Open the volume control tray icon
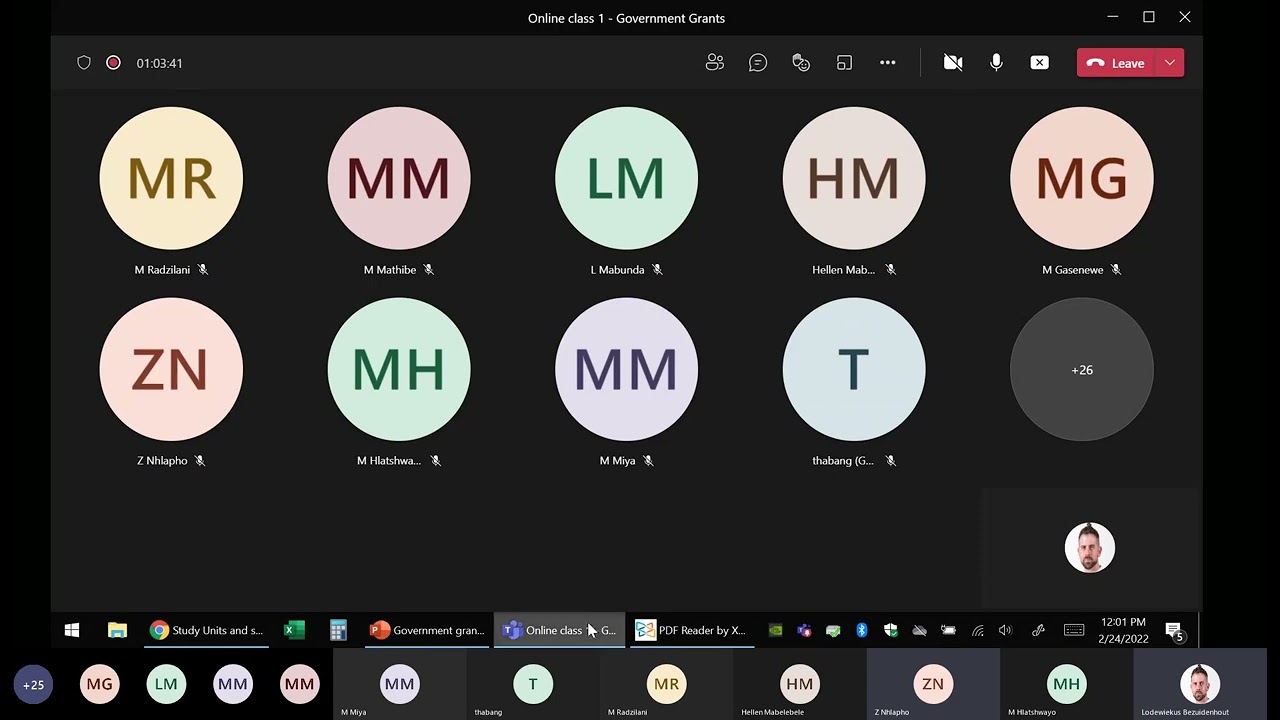Screen dimensions: 1280x720 tap(1005, 630)
